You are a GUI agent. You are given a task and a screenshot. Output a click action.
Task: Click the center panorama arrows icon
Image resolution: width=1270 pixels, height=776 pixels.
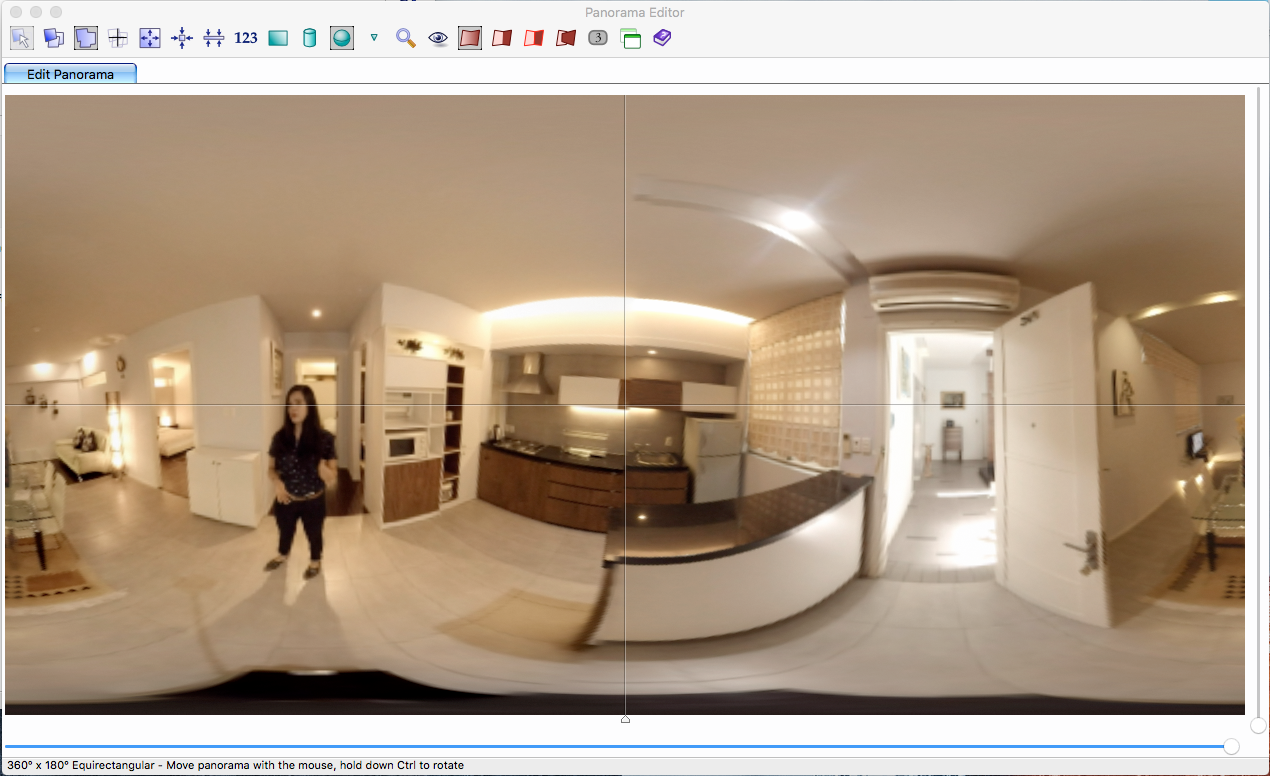click(182, 38)
